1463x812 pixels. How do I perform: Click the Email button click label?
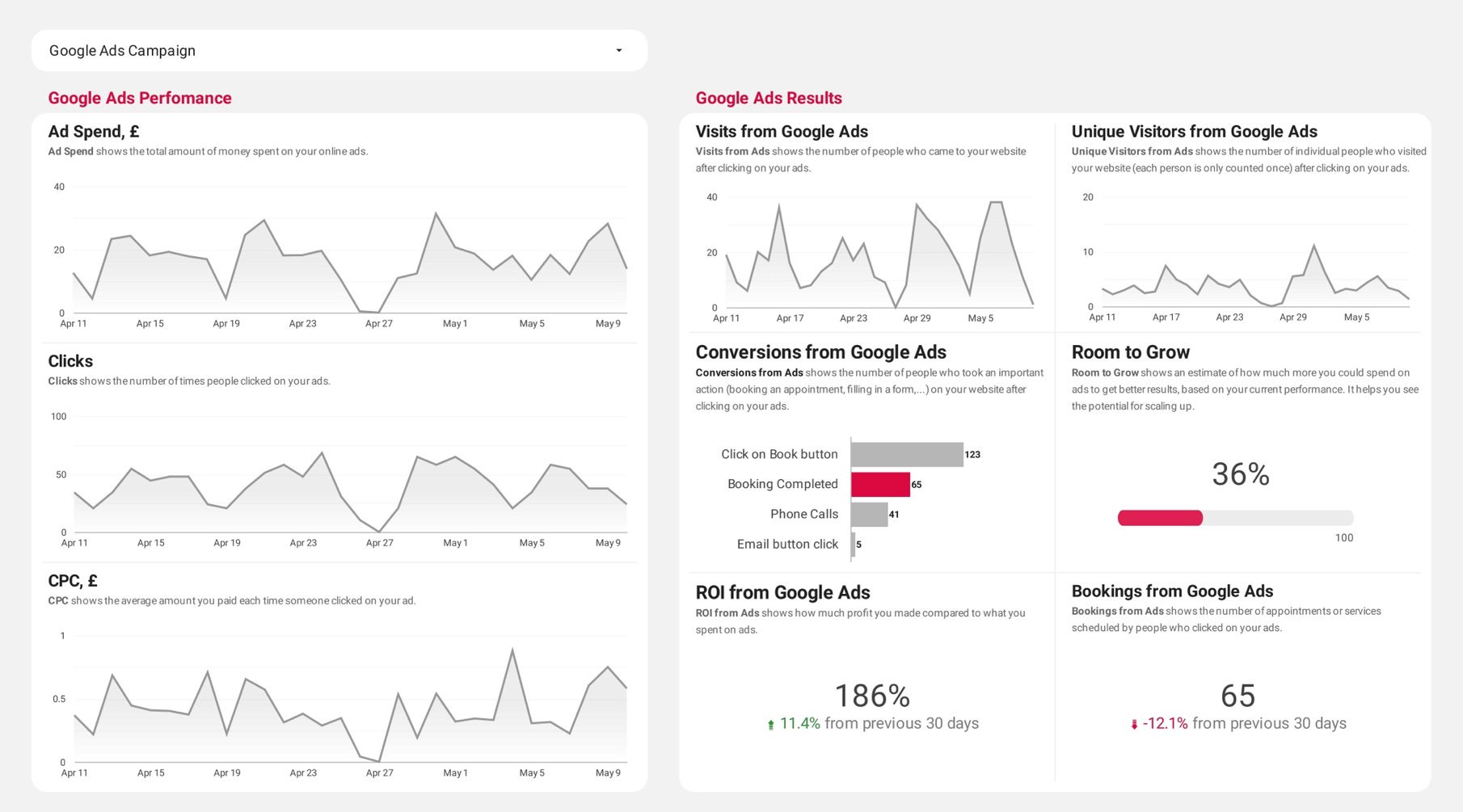(x=787, y=545)
